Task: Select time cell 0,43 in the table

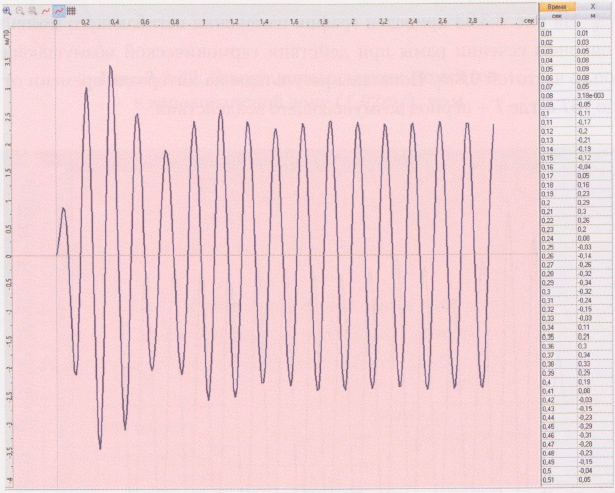Action: [558, 409]
